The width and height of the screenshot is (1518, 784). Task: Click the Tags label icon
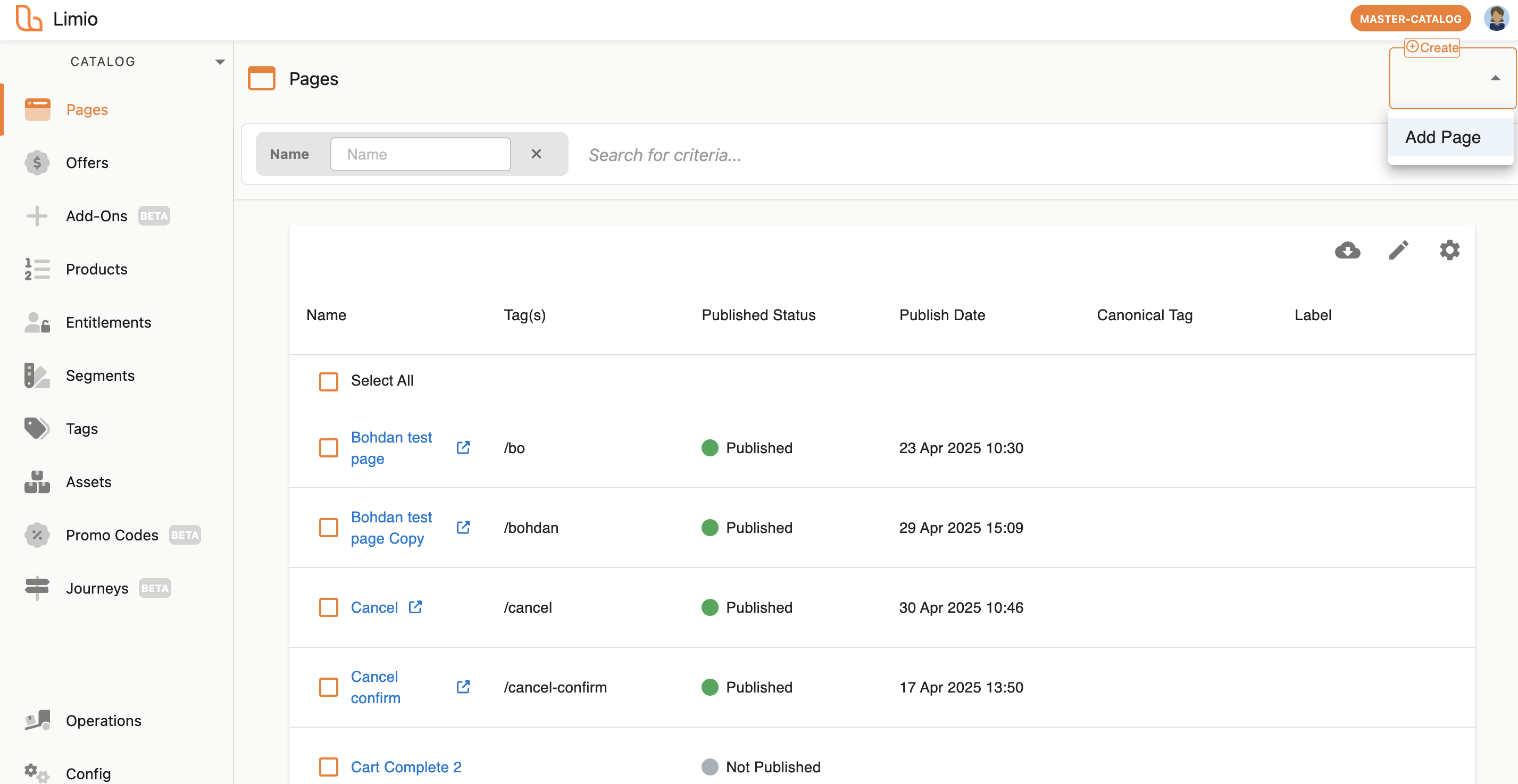(x=37, y=429)
